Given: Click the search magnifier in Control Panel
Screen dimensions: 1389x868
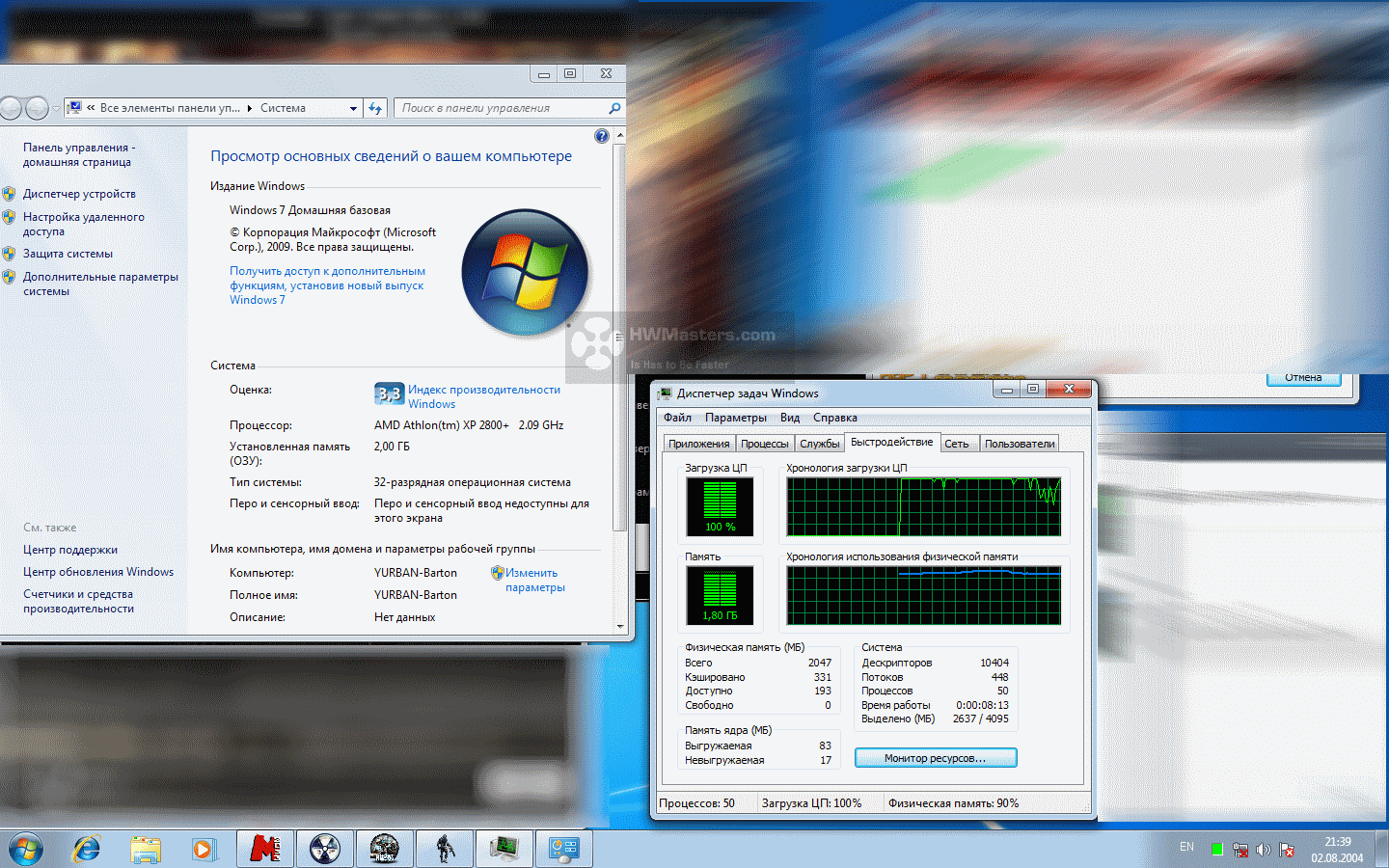Looking at the screenshot, I should (614, 108).
